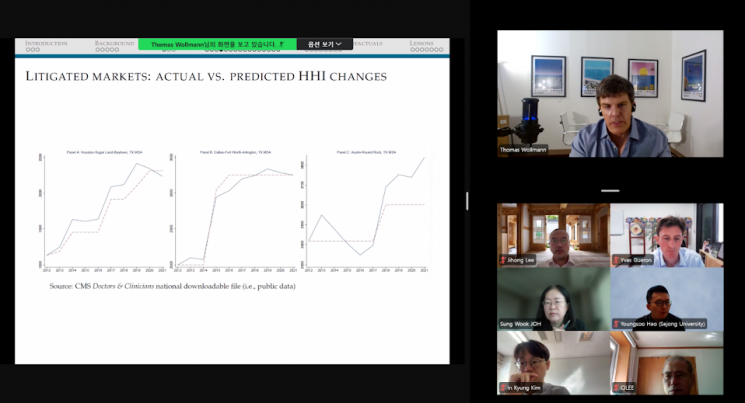
Task: Click the progress dots under the Lessons section
Action: [427, 49]
